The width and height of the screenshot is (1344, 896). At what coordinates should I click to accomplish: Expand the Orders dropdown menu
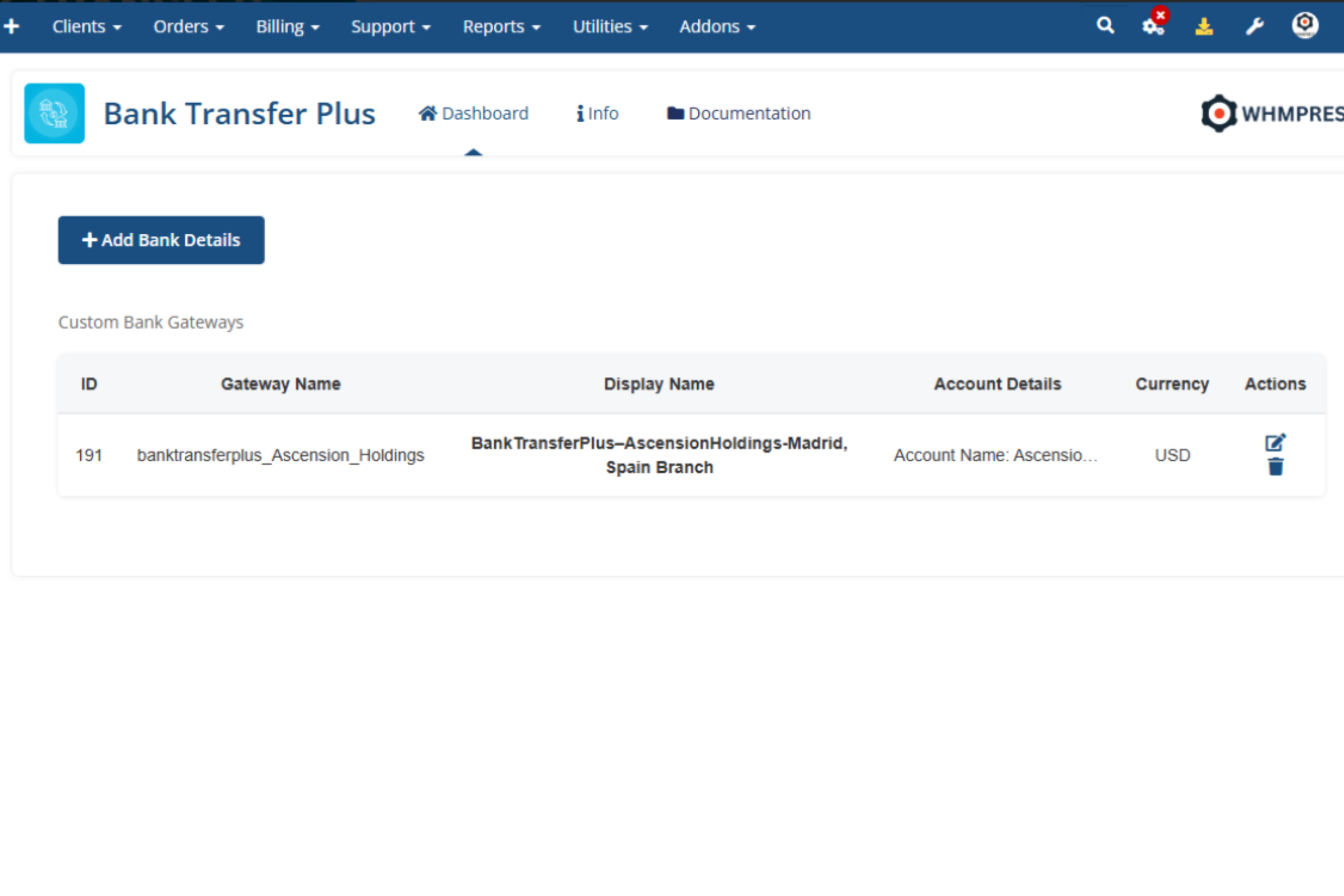(x=188, y=27)
